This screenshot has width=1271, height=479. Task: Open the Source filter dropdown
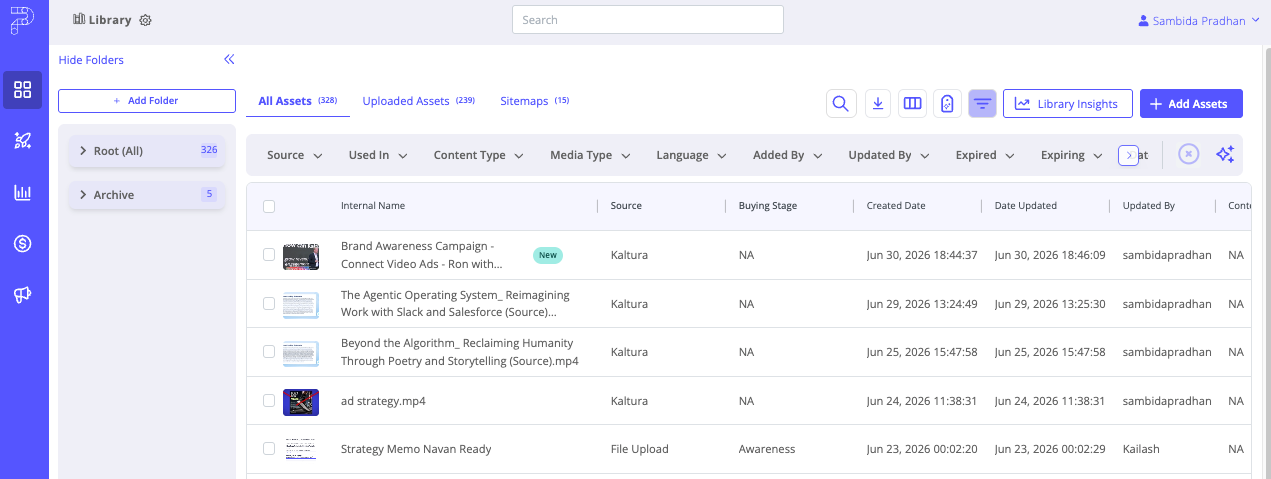click(295, 155)
